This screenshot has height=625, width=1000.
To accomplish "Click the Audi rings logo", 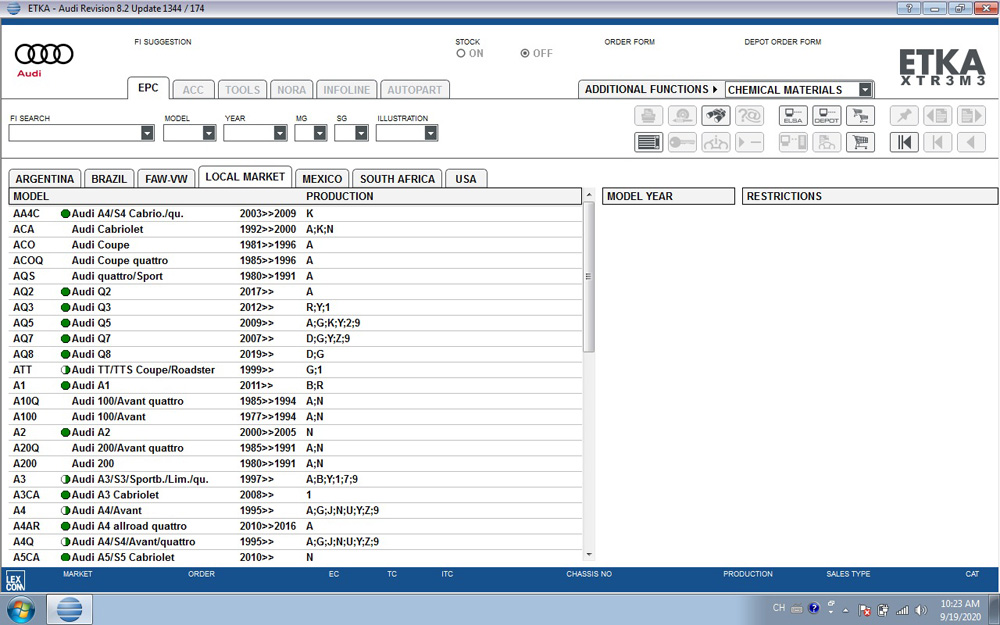I will click(x=44, y=54).
